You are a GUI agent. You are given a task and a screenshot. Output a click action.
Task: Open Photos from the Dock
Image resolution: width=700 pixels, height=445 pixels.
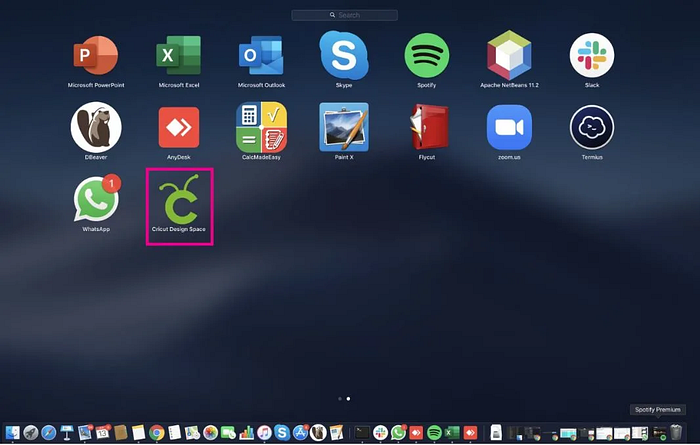pos(210,433)
